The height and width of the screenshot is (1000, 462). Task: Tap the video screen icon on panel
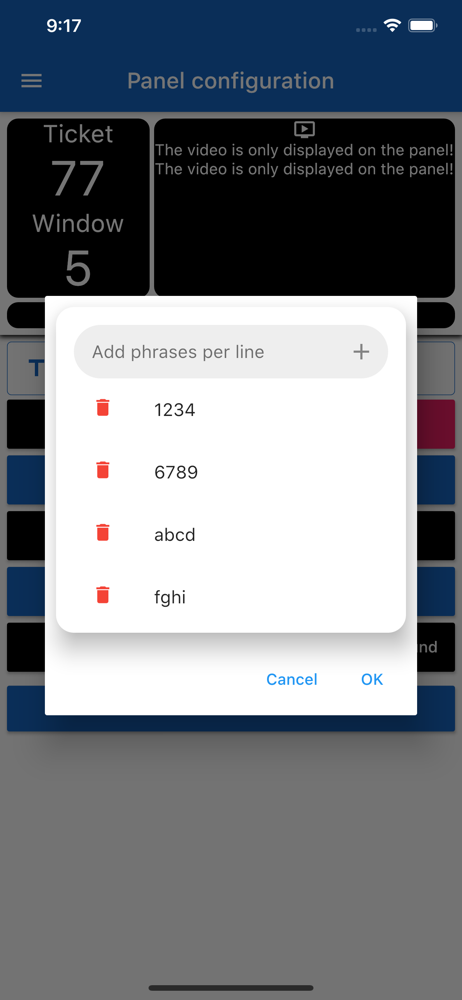(x=304, y=130)
